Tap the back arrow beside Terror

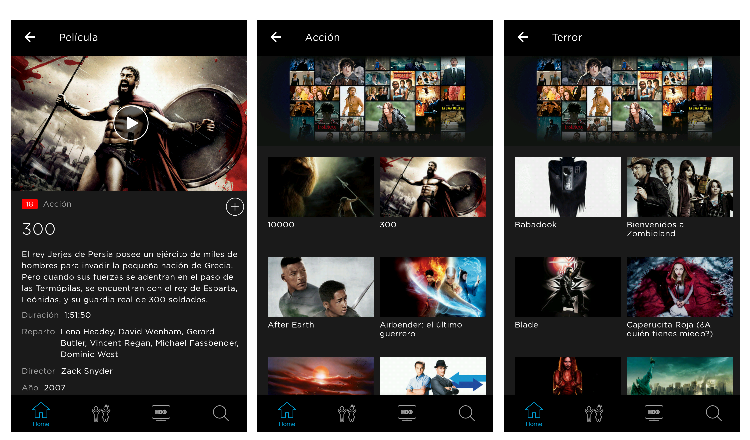tap(522, 37)
